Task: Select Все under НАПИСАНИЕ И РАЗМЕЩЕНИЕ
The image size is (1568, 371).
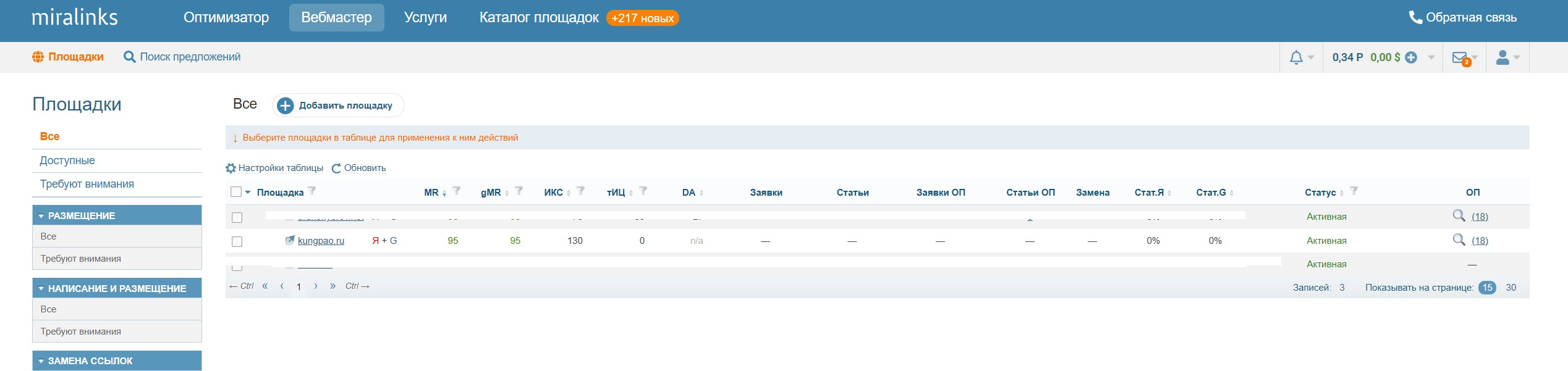Action: (x=117, y=309)
